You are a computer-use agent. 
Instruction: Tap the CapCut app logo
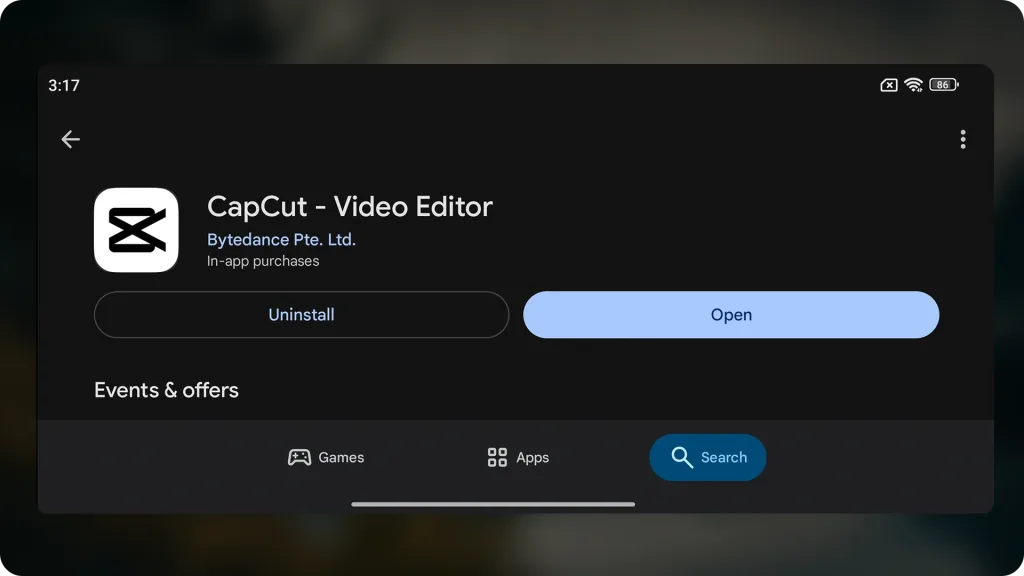(136, 230)
